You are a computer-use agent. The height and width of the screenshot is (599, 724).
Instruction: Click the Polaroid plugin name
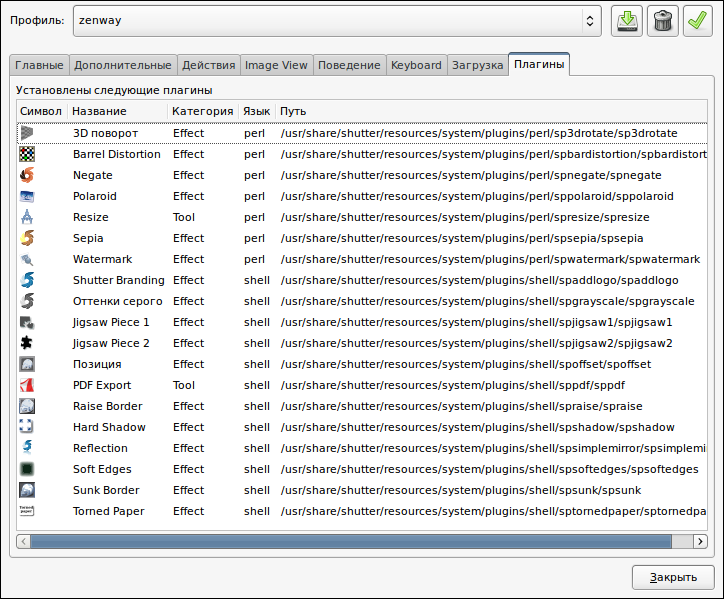[95, 196]
